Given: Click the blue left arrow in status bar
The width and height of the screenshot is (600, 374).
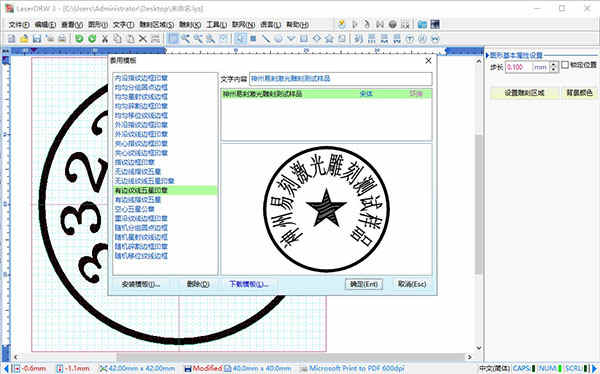Looking at the screenshot, I should pyautogui.click(x=5, y=369).
